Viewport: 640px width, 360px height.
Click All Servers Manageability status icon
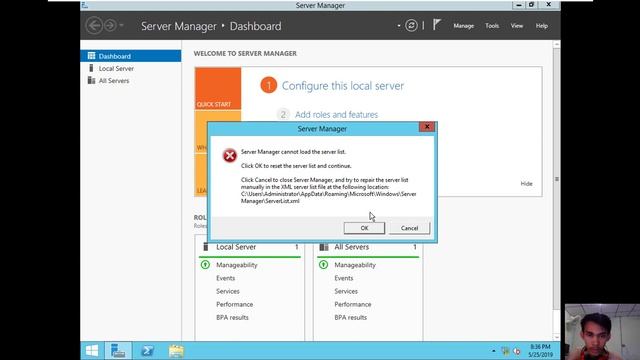[x=323, y=265]
